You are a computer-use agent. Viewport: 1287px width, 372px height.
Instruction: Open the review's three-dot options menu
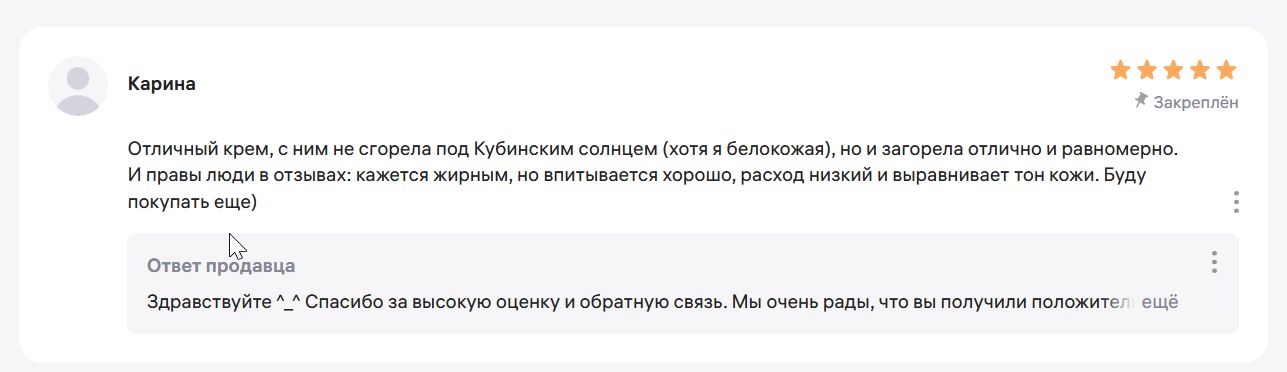point(1236,202)
